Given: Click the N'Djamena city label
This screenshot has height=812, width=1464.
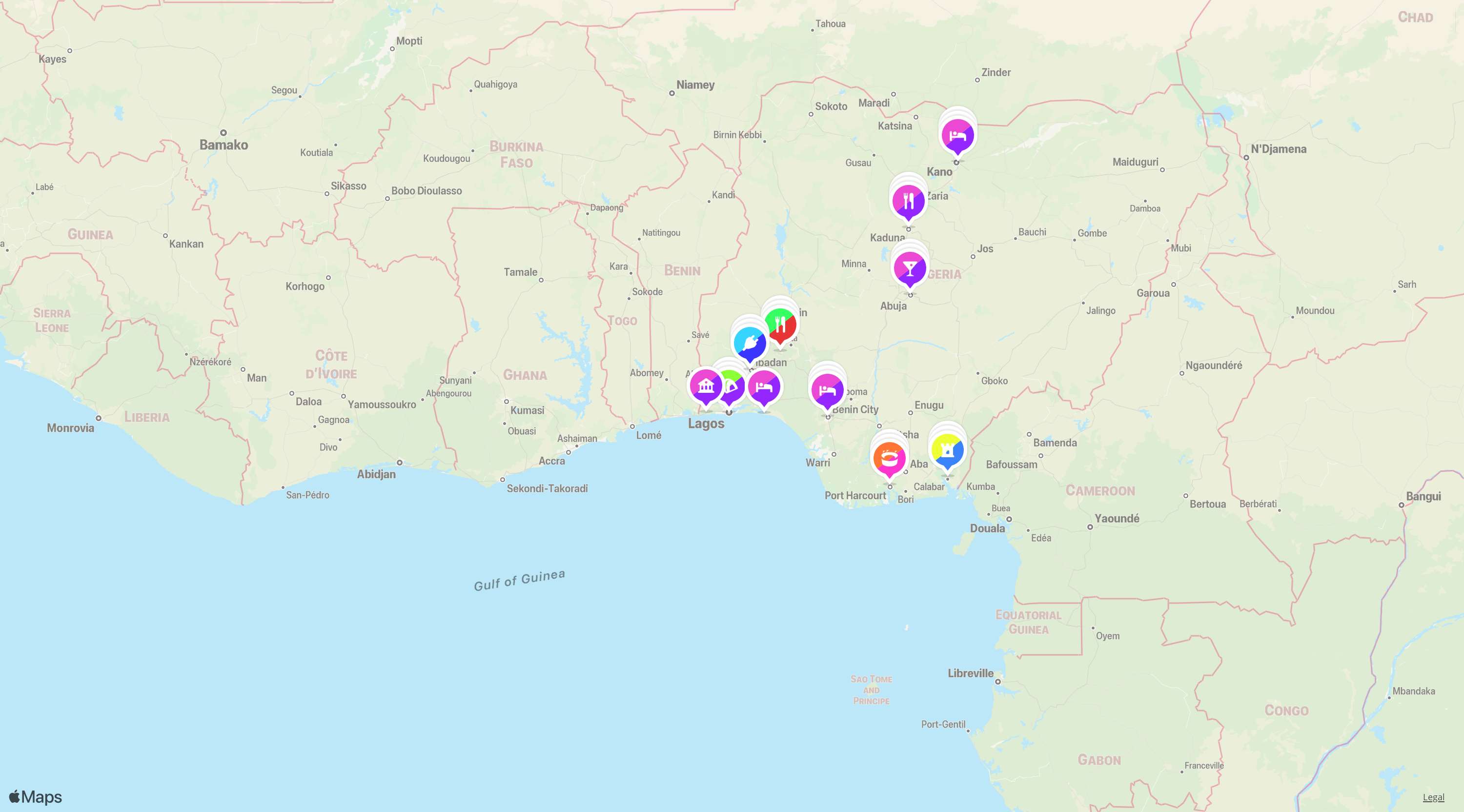Looking at the screenshot, I should coord(1279,149).
